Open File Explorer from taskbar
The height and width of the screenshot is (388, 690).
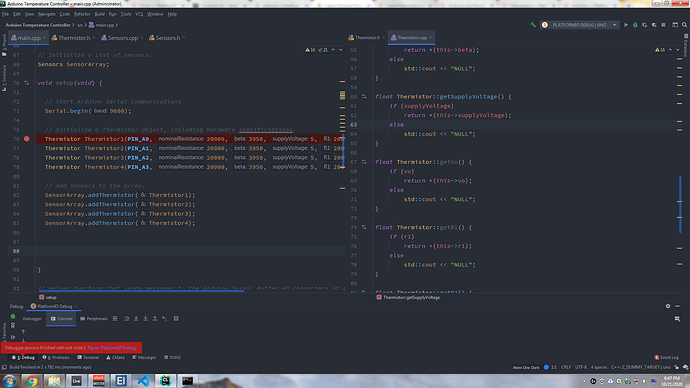(x=54, y=381)
